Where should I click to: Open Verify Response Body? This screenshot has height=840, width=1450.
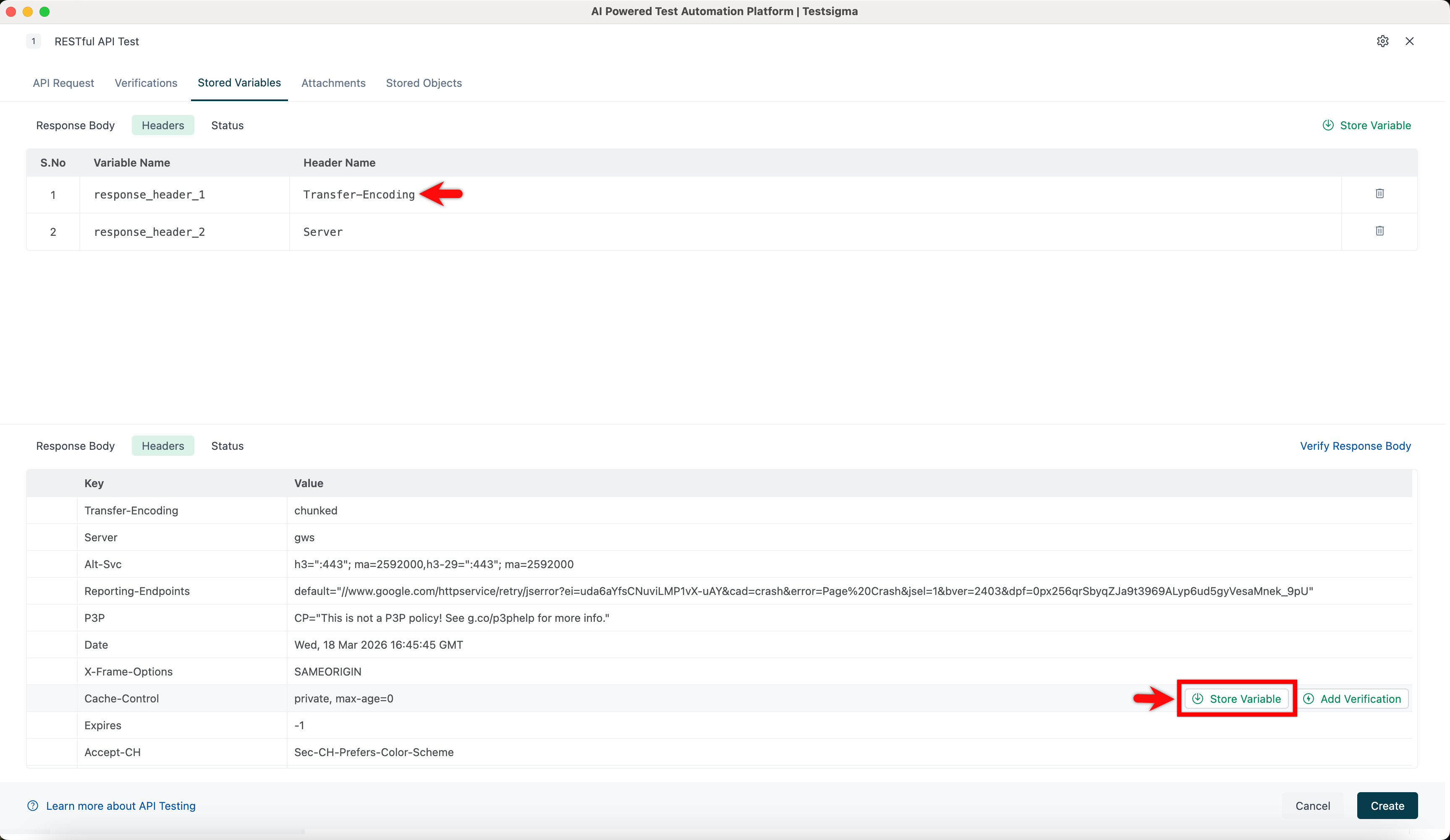pos(1355,446)
